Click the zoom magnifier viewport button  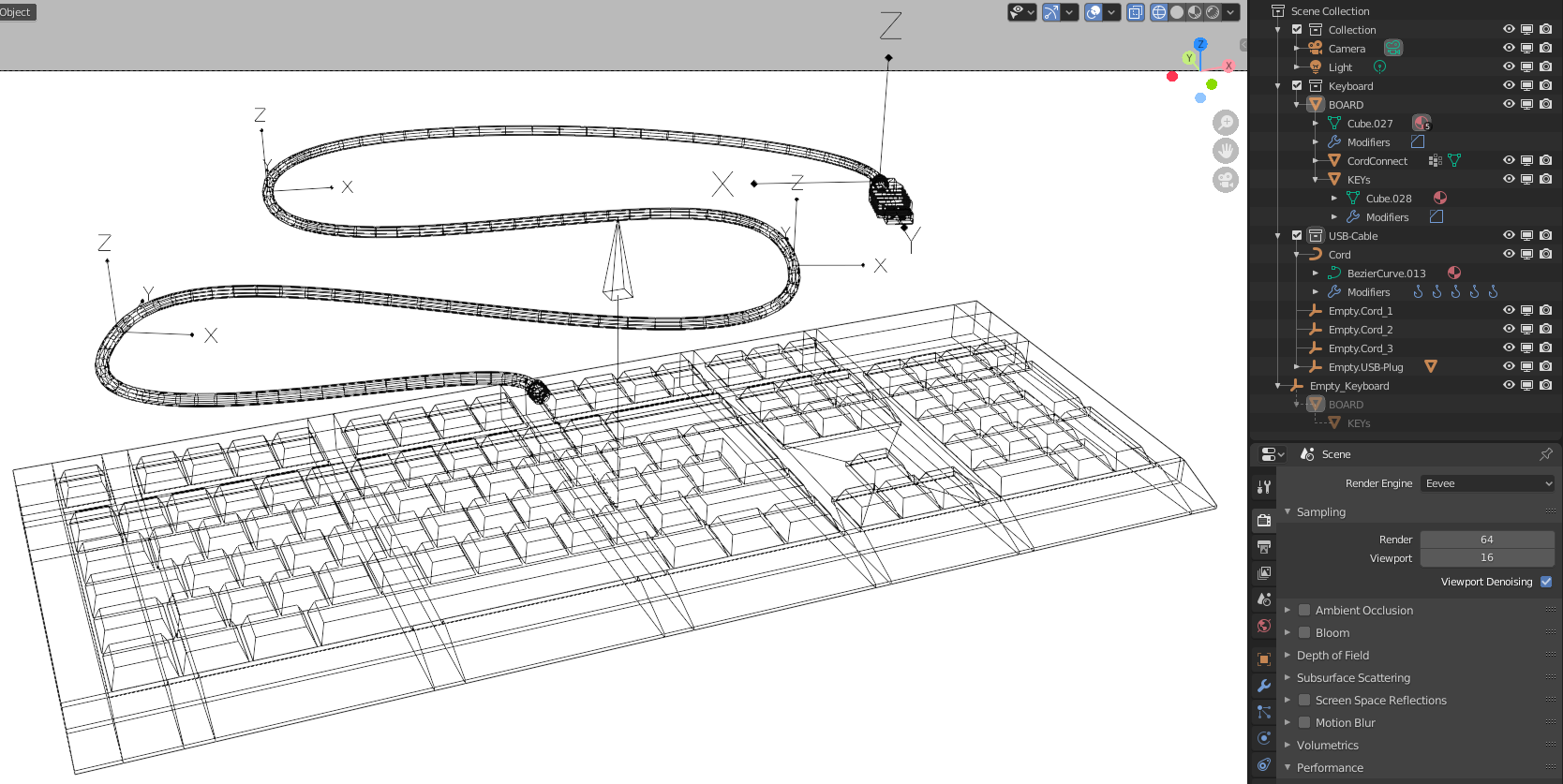1225,123
